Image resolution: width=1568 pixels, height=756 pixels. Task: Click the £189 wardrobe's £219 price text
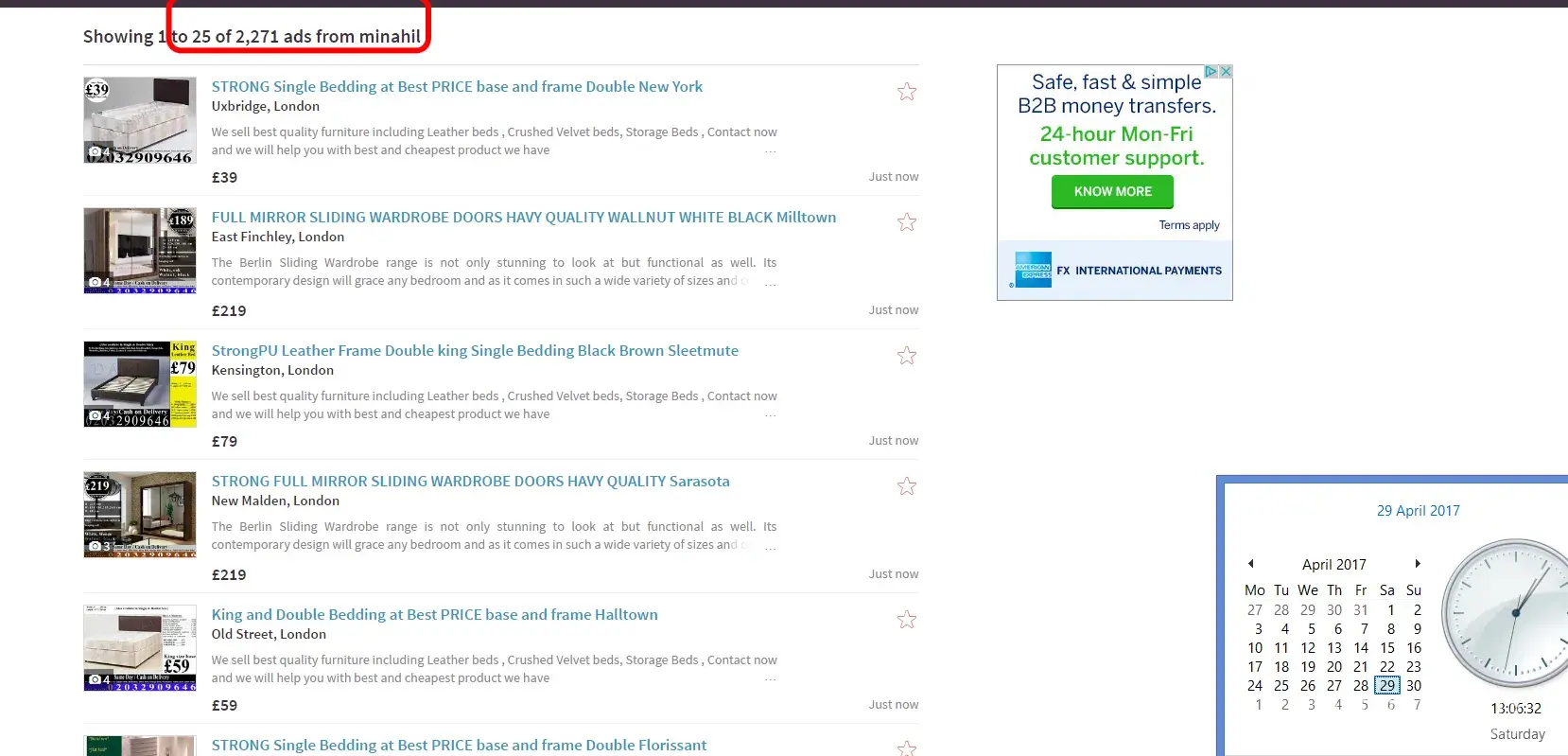point(229,310)
